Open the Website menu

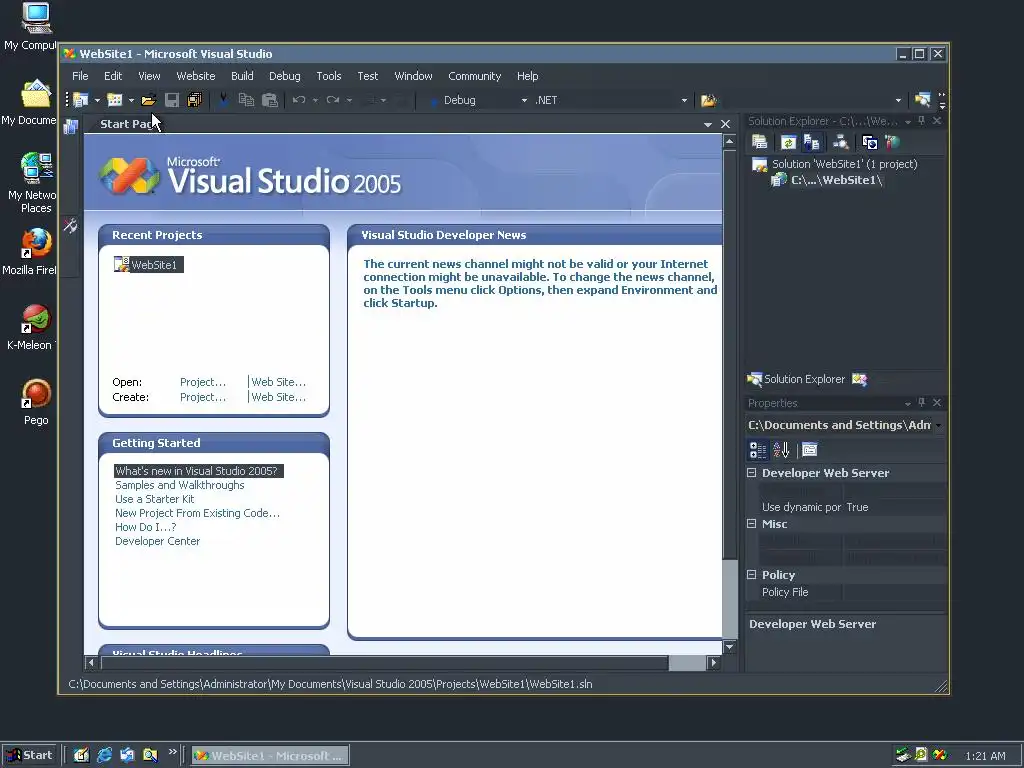point(196,76)
